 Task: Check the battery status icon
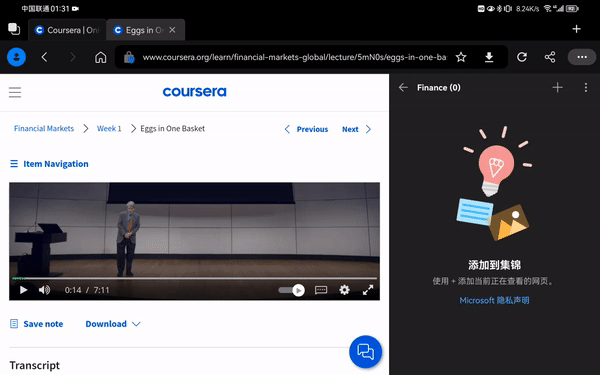[572, 8]
